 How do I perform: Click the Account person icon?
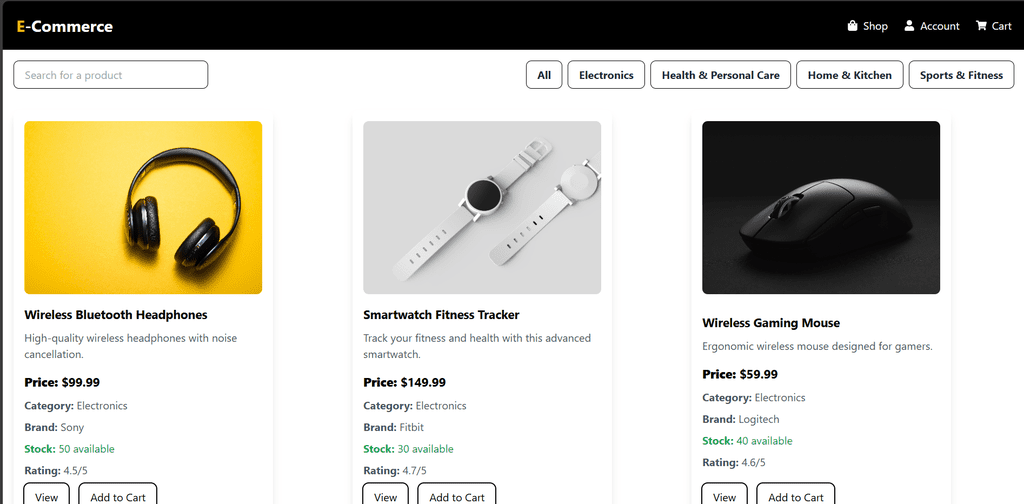click(910, 26)
